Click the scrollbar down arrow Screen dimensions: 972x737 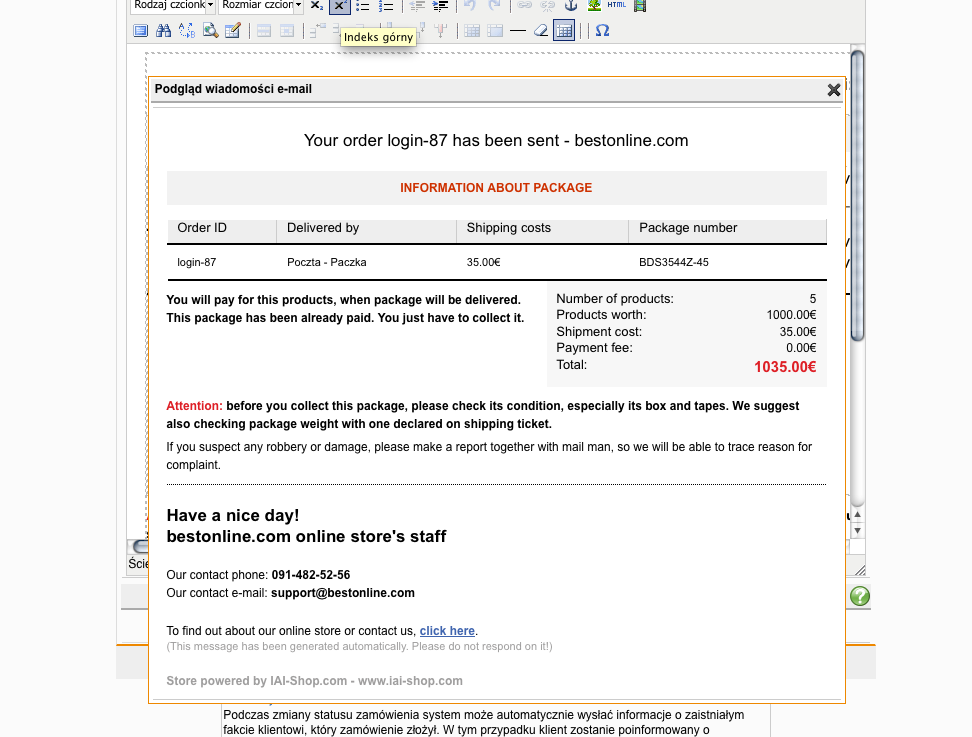click(x=857, y=531)
